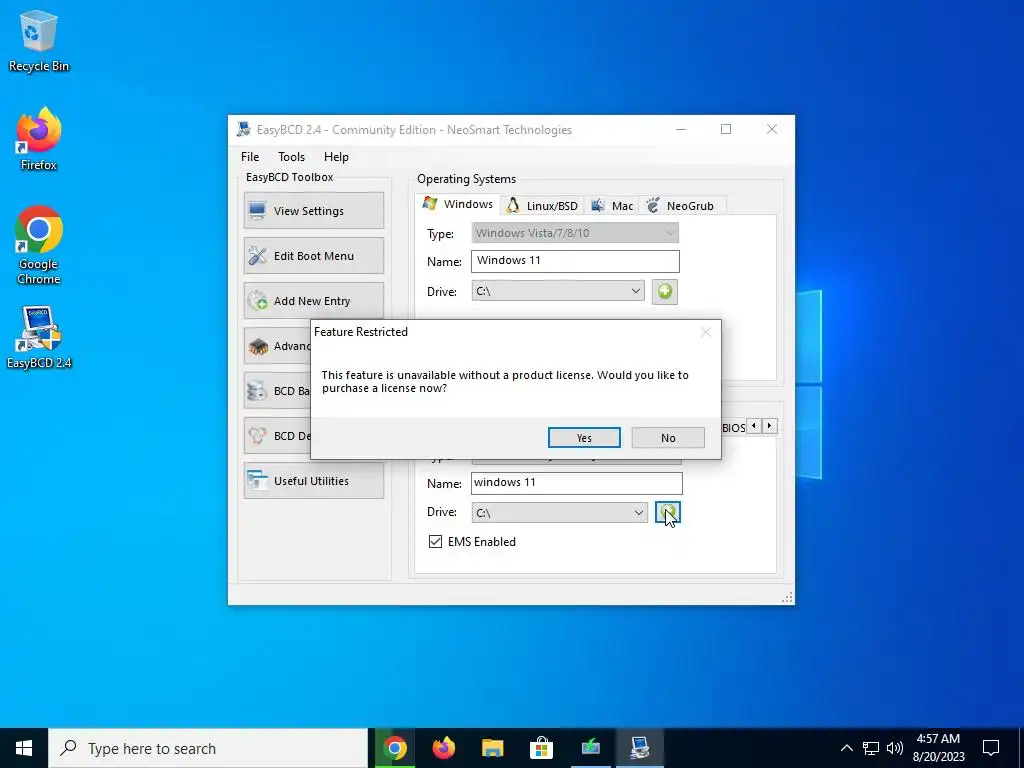Click the EasyBCD taskbar icon
The image size is (1024, 768).
pos(639,748)
